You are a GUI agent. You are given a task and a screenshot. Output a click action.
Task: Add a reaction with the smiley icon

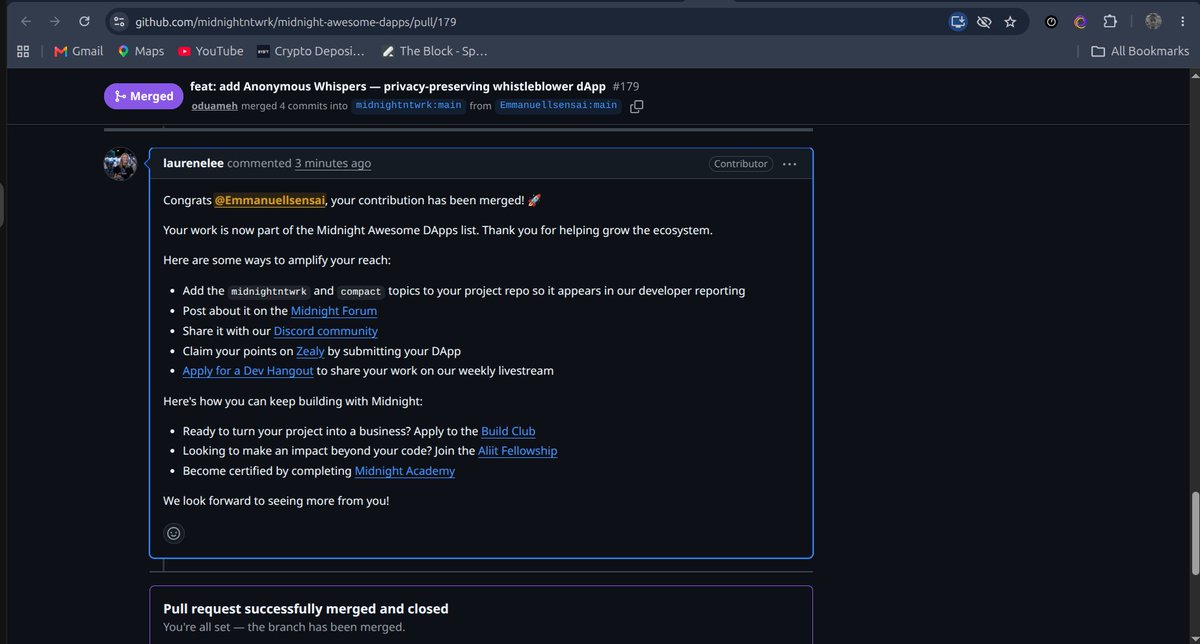coord(173,533)
